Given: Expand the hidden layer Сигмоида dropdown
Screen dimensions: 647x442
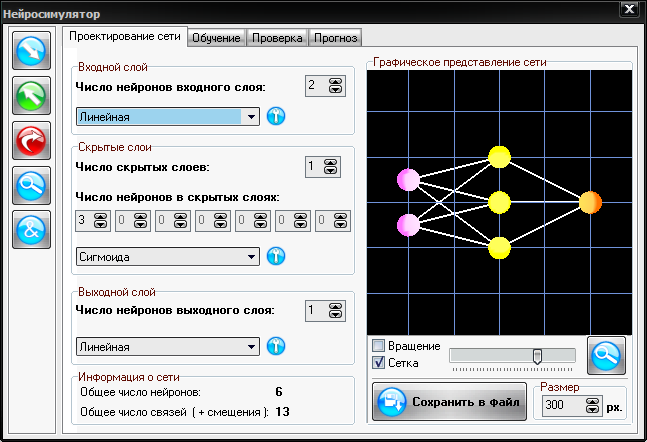Looking at the screenshot, I should (251, 257).
